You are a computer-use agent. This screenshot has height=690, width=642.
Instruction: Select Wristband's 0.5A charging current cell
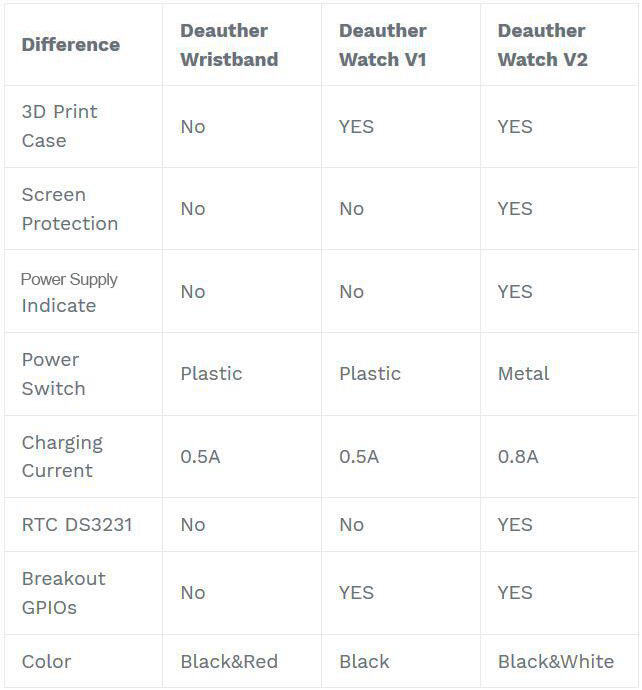[x=200, y=457]
